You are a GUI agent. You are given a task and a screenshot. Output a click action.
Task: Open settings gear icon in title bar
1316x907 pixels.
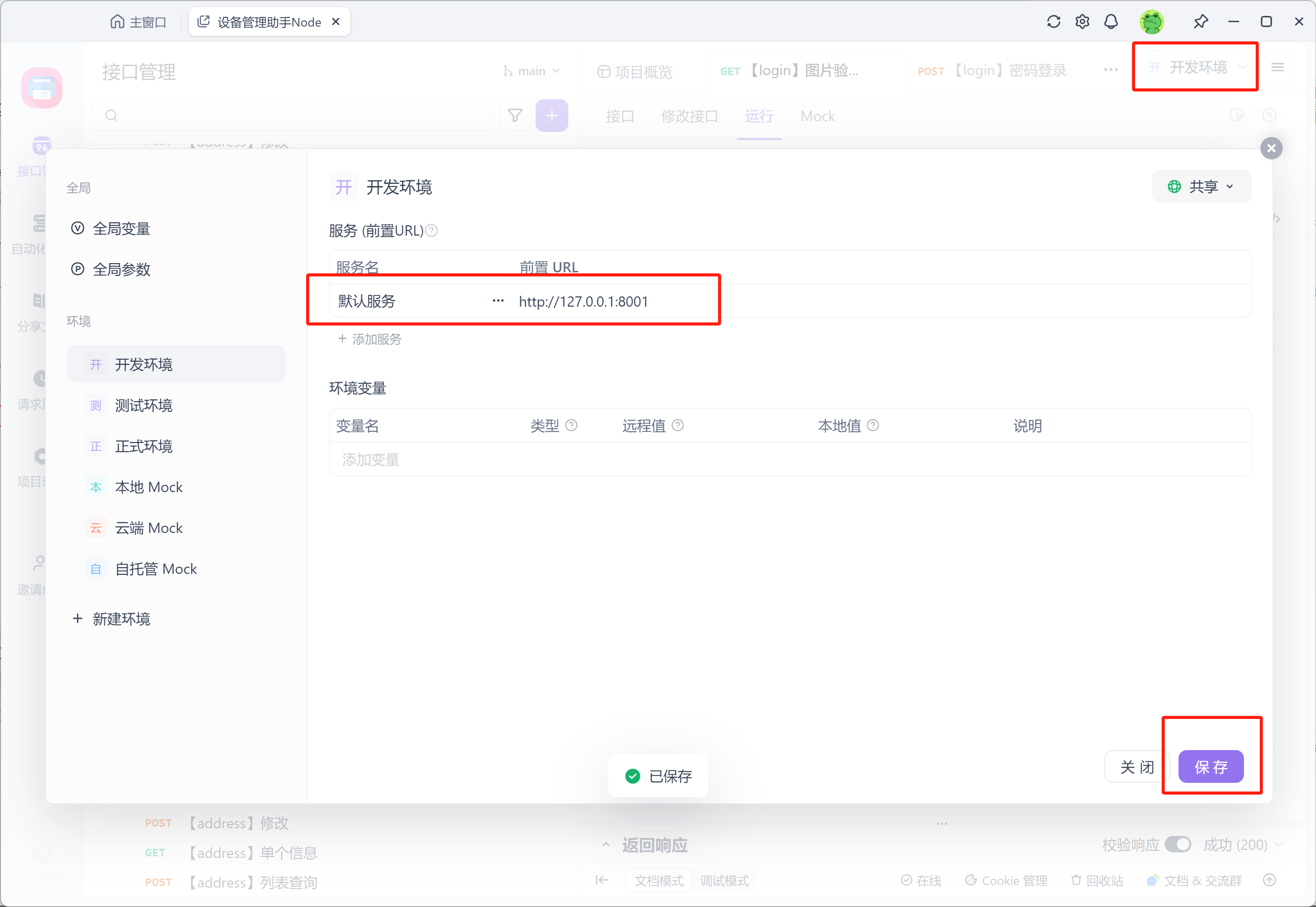click(x=1082, y=21)
